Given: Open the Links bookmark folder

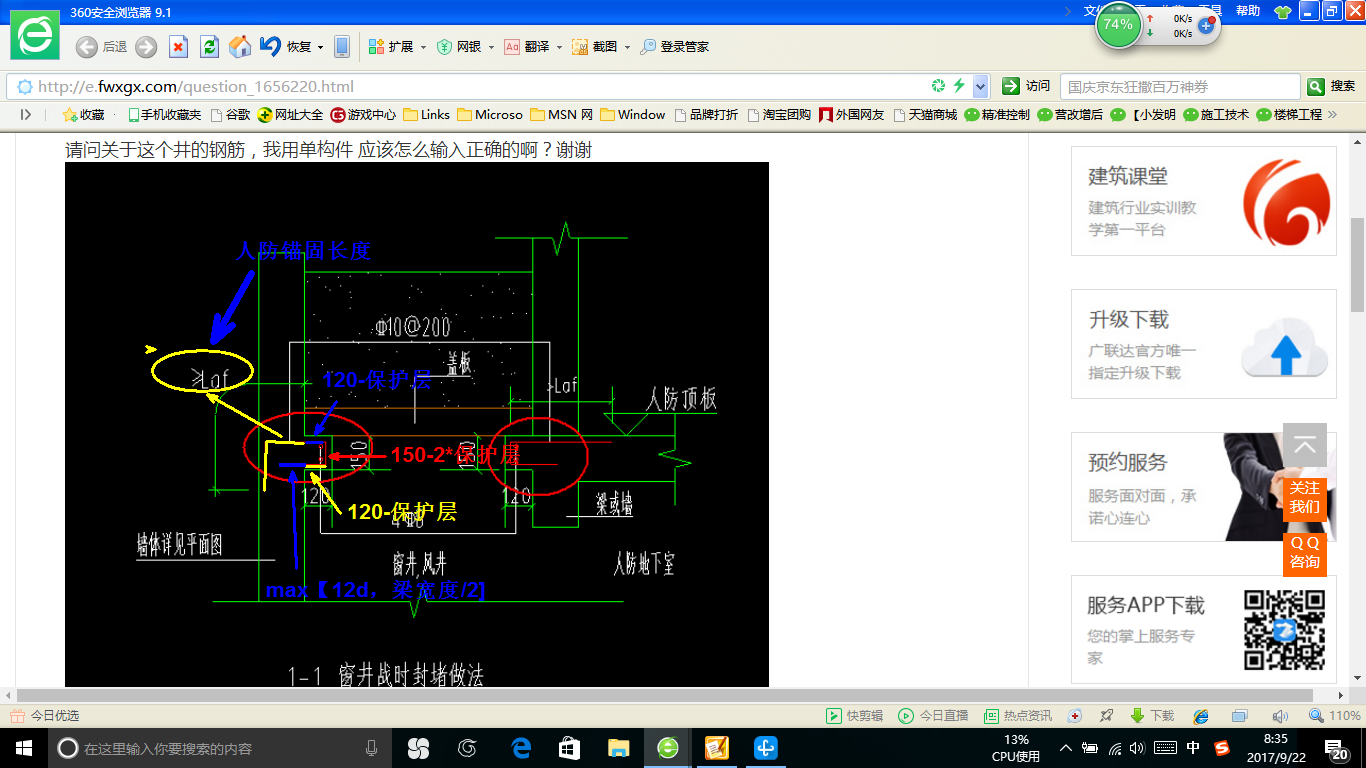Looking at the screenshot, I should [427, 115].
